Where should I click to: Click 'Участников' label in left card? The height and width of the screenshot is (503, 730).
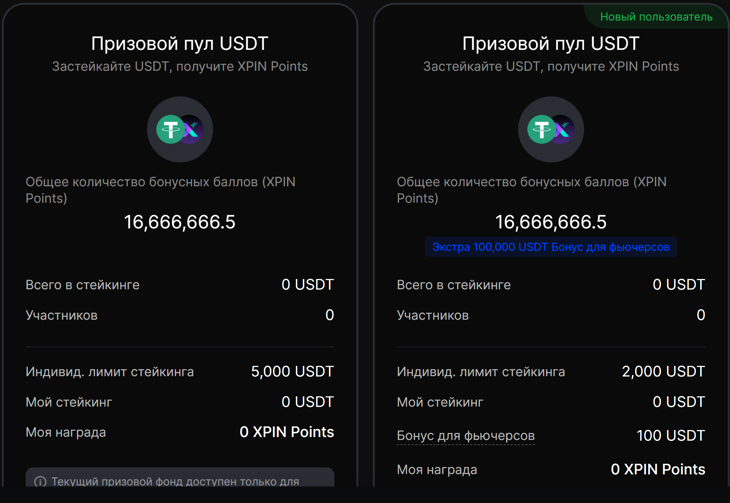[x=61, y=316]
